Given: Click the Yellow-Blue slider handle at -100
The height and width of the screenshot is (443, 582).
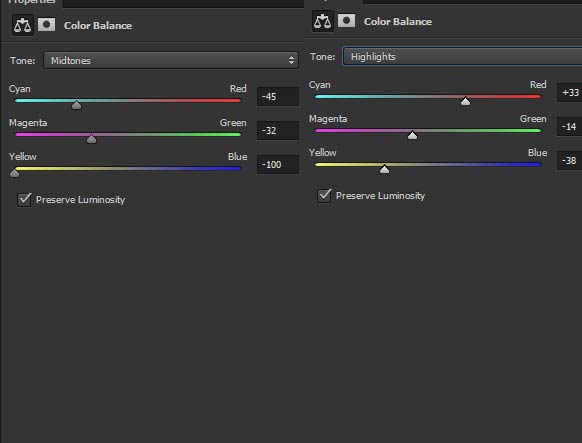Looking at the screenshot, I should 14,173.
